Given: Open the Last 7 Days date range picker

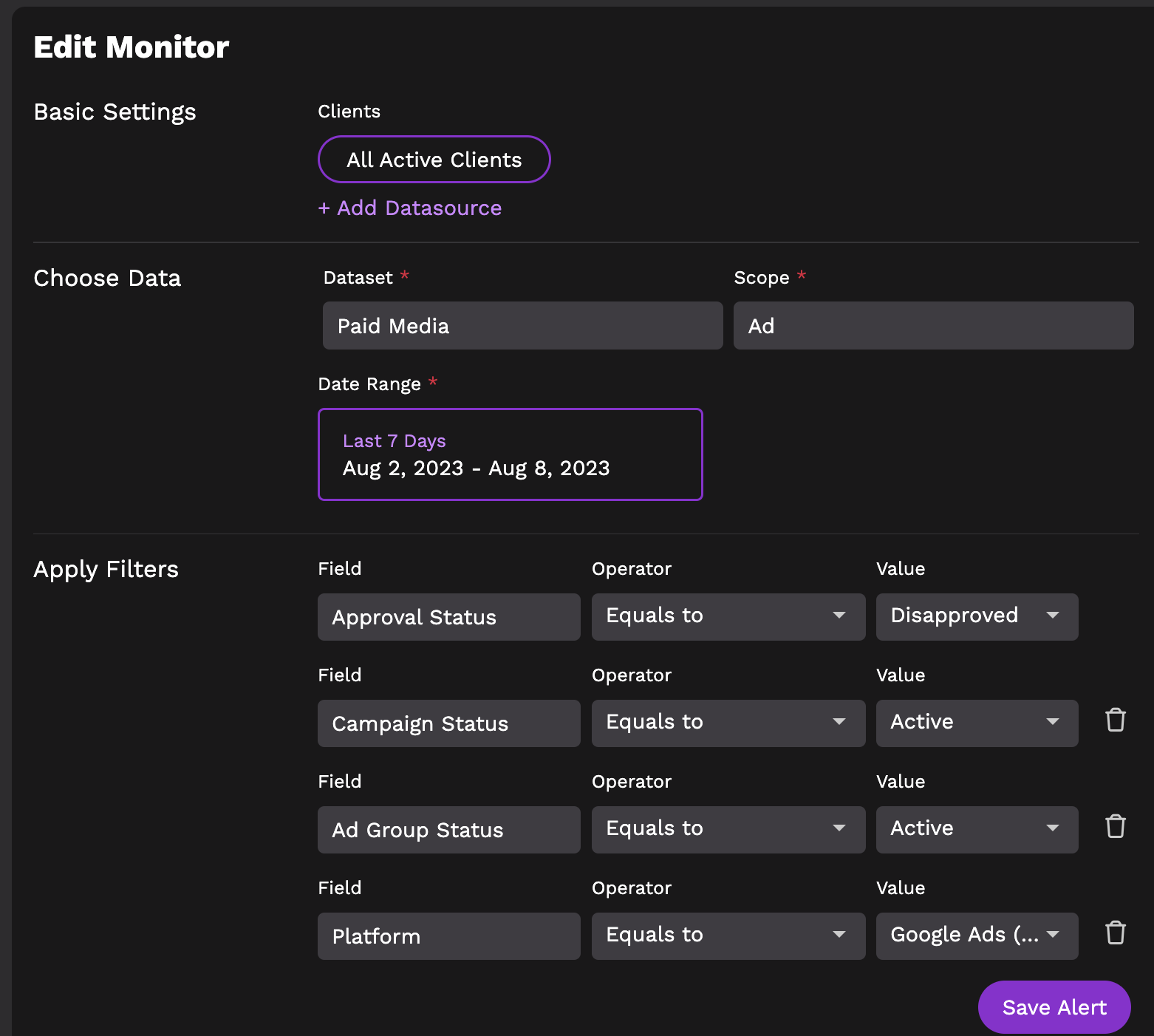Looking at the screenshot, I should coord(510,454).
